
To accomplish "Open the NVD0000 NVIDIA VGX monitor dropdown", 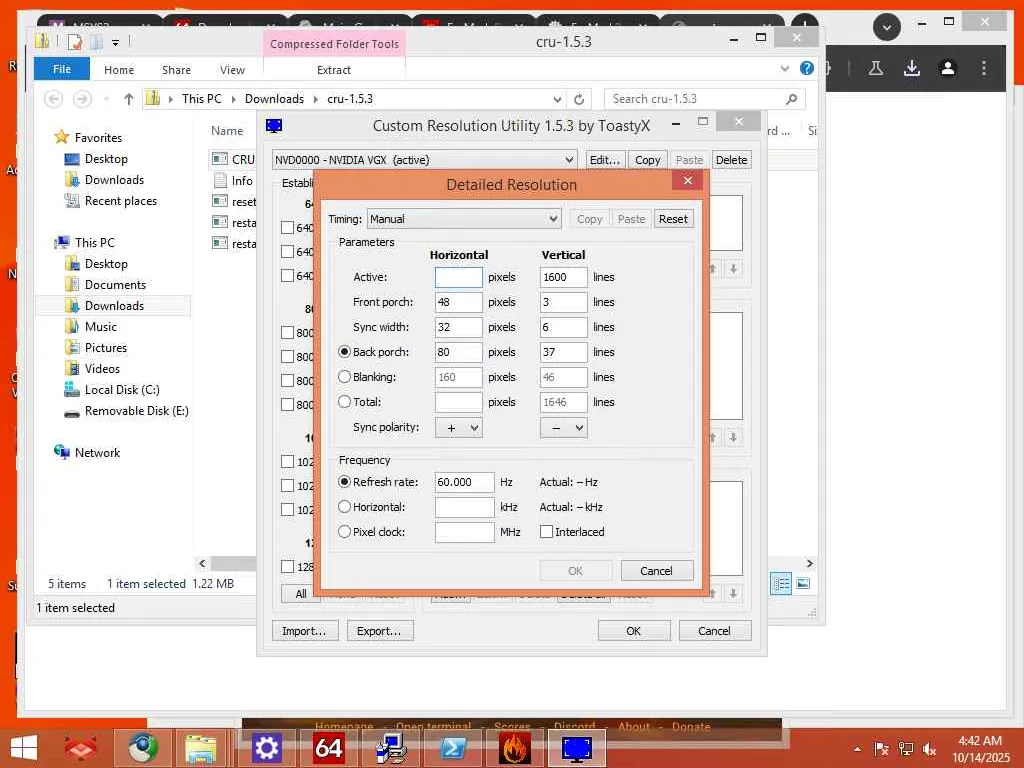I will pyautogui.click(x=424, y=160).
